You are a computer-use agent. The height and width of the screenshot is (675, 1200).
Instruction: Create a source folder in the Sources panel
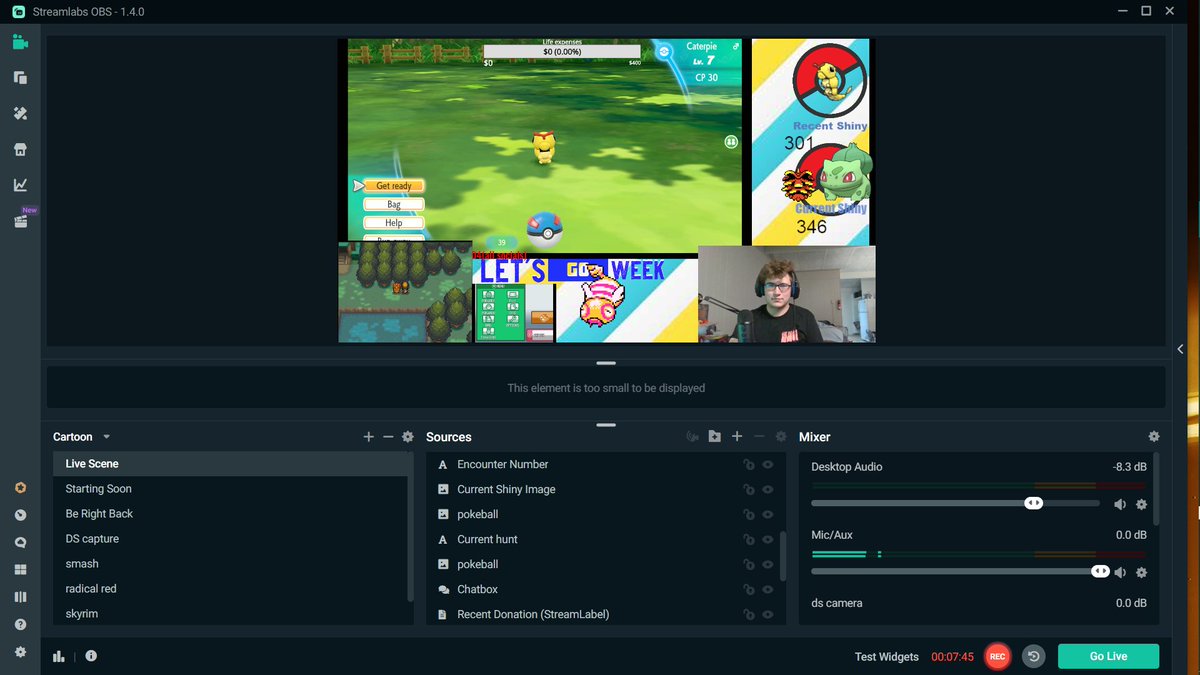(x=714, y=436)
